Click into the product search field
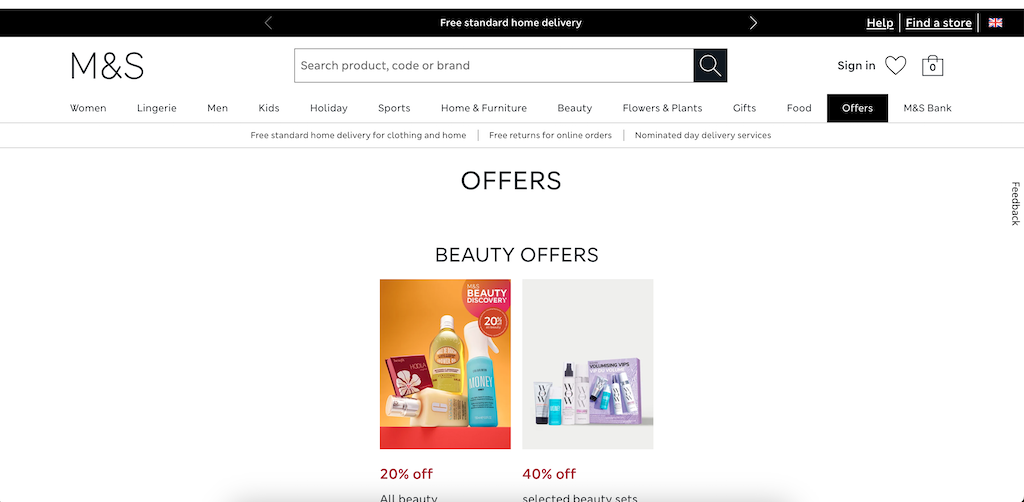 (x=494, y=65)
